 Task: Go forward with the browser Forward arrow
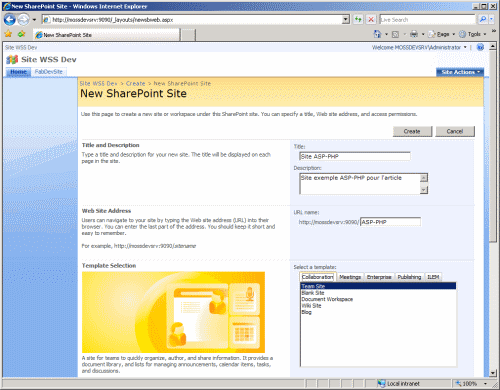pos(23,20)
